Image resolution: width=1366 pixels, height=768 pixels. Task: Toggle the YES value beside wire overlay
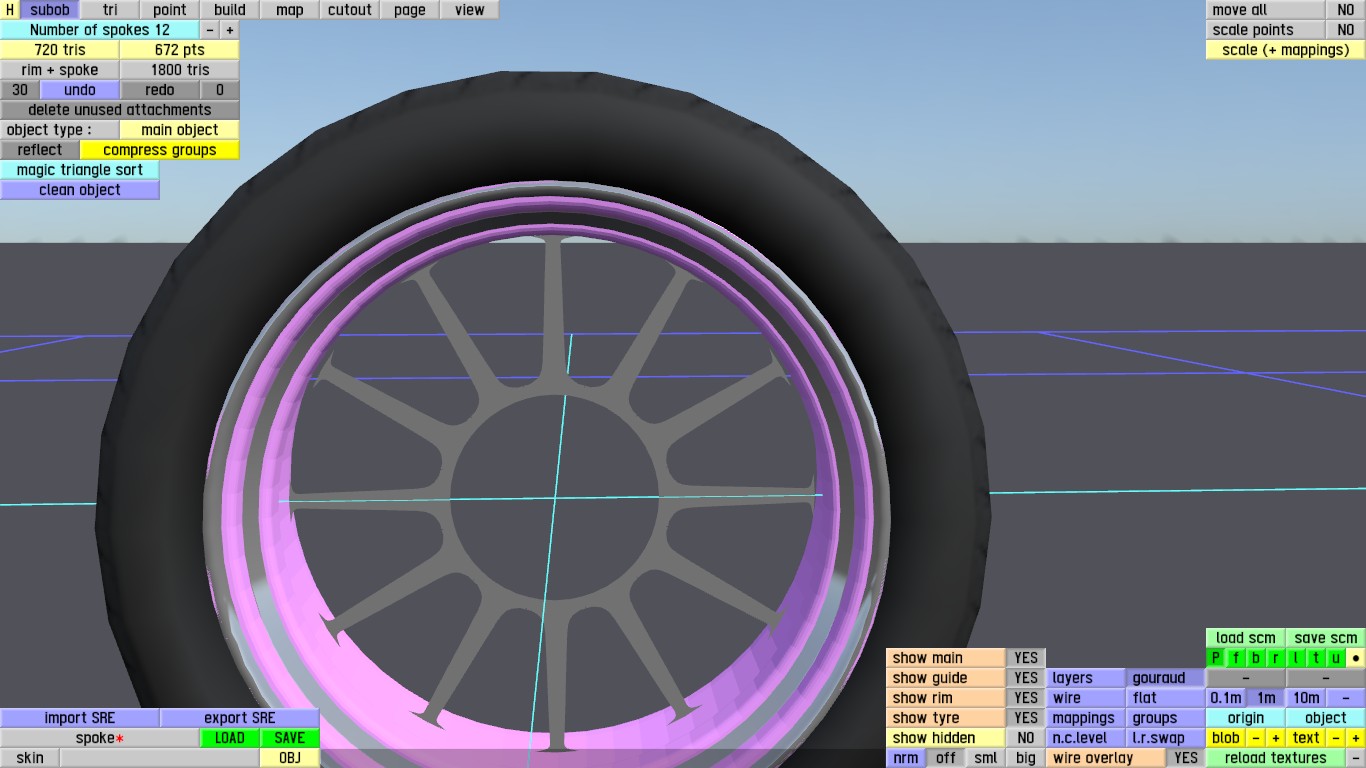(x=1186, y=758)
